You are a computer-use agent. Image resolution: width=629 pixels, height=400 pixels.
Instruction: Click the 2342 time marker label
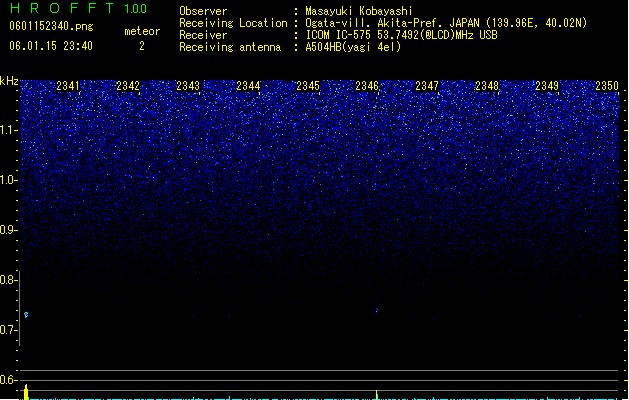click(x=128, y=86)
